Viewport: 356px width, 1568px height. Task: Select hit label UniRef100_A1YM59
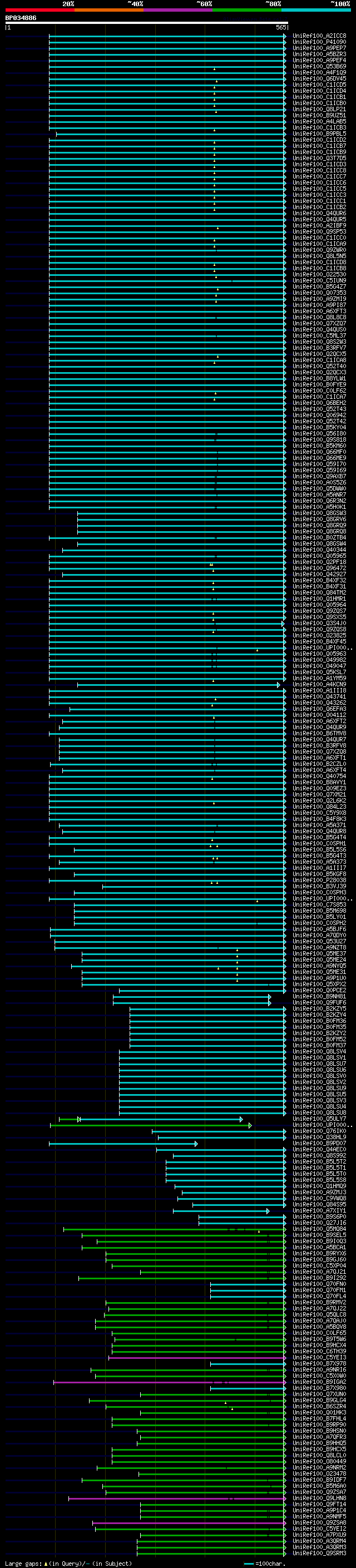click(319, 678)
